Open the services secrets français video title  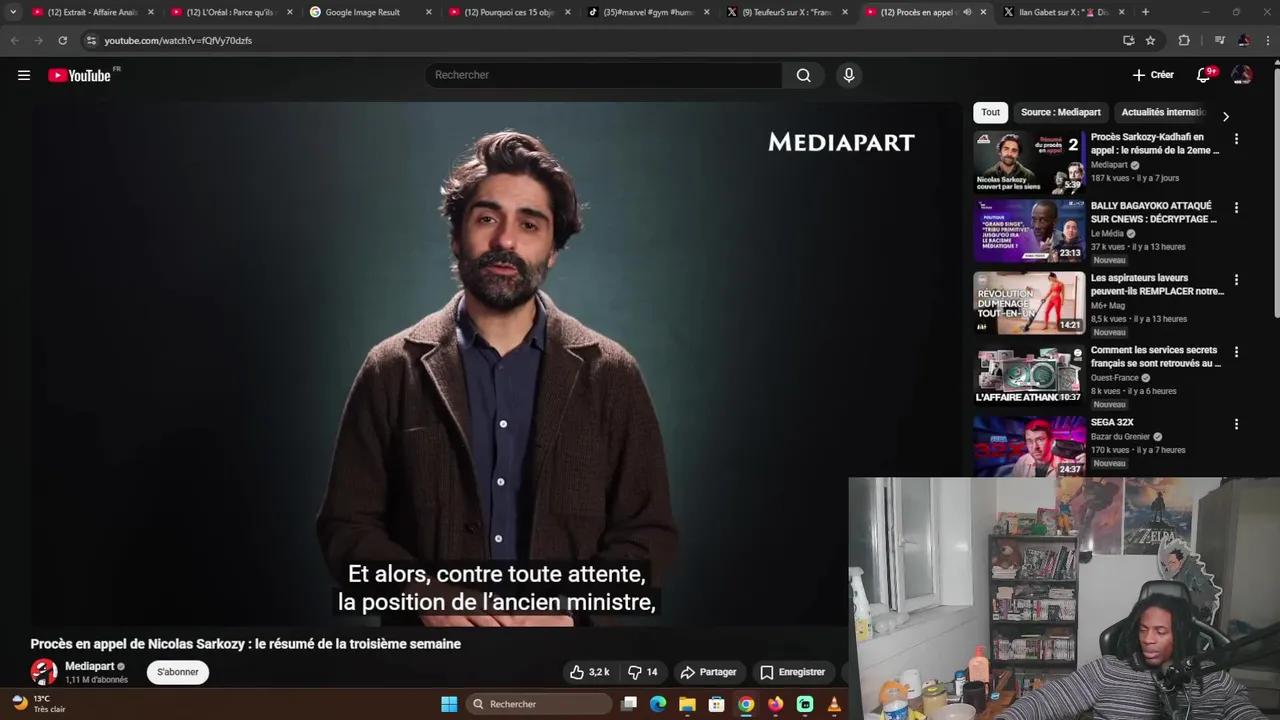click(x=1156, y=357)
